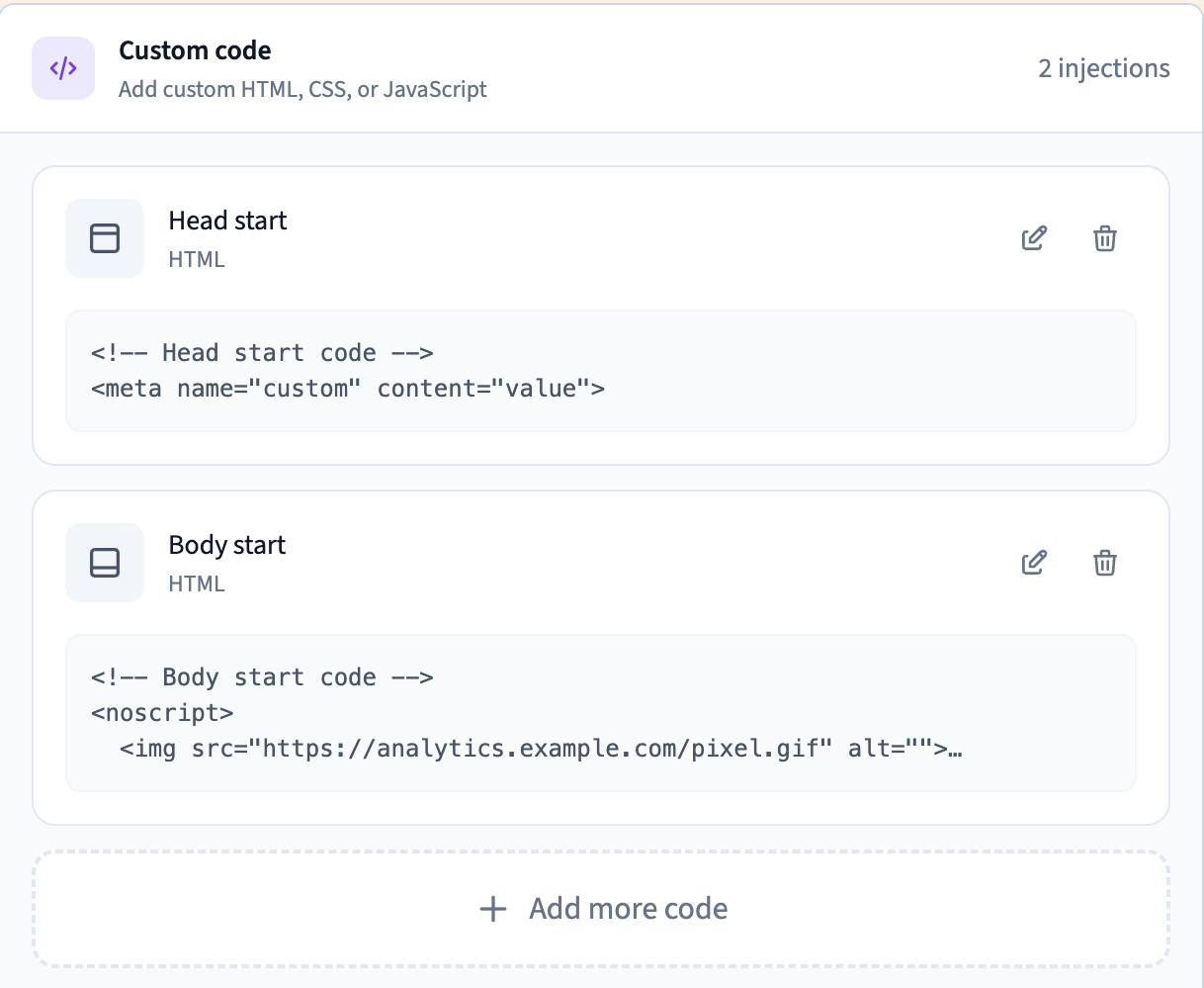Click the plus icon on Add more code
Image resolution: width=1204 pixels, height=988 pixels.
[x=491, y=908]
